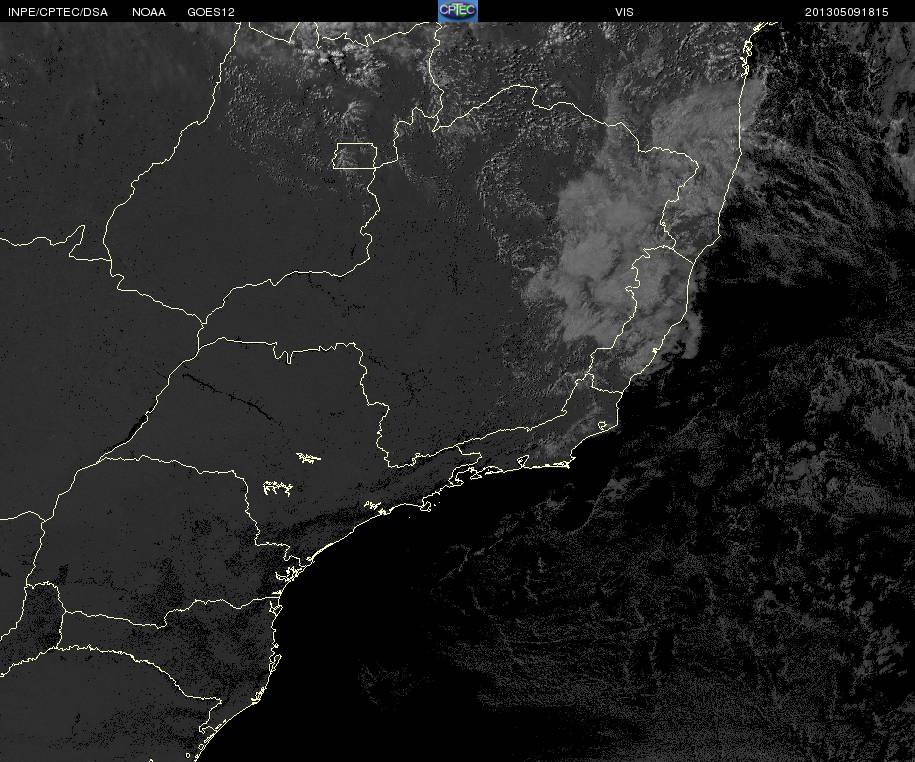
Task: Click the small rectangular district outline on map
Action: point(355,156)
